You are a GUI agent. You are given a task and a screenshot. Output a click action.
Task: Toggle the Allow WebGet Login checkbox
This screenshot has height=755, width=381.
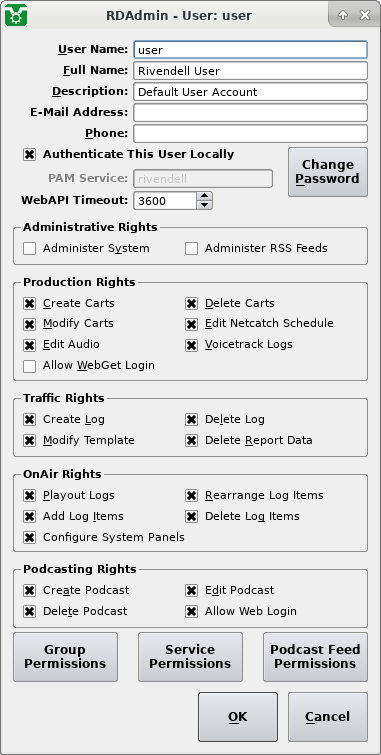pyautogui.click(x=30, y=366)
